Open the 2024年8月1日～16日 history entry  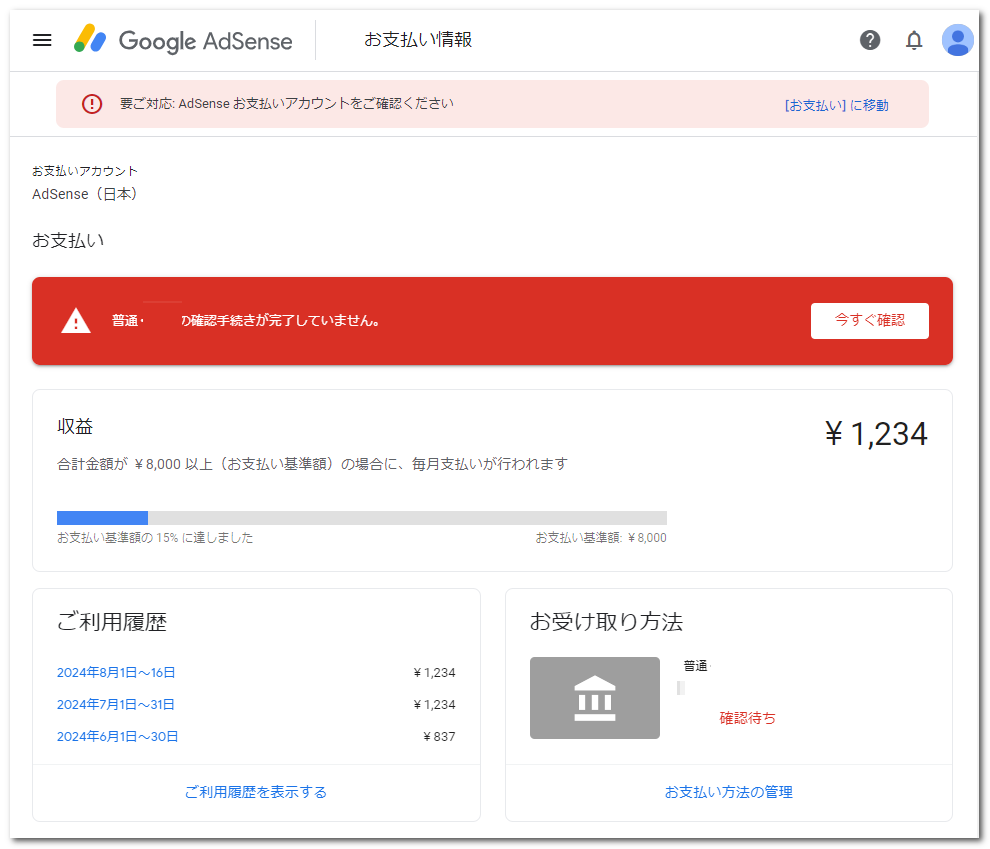tap(116, 672)
